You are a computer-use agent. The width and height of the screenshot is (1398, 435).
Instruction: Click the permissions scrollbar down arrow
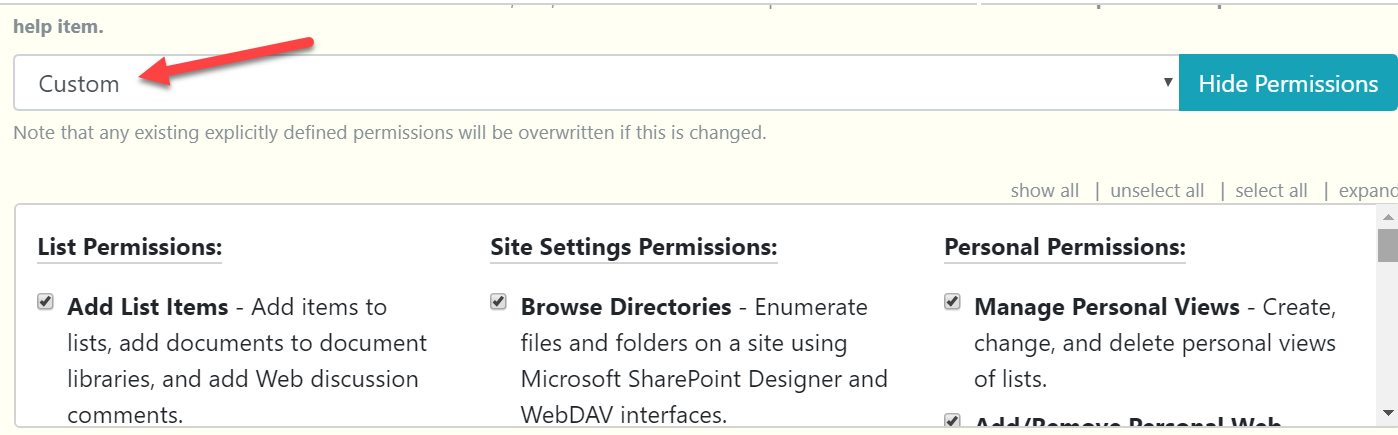tap(1387, 412)
